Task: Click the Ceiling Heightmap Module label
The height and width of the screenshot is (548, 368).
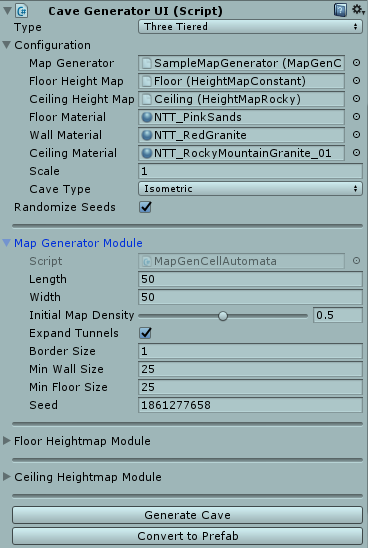Action: 88,477
